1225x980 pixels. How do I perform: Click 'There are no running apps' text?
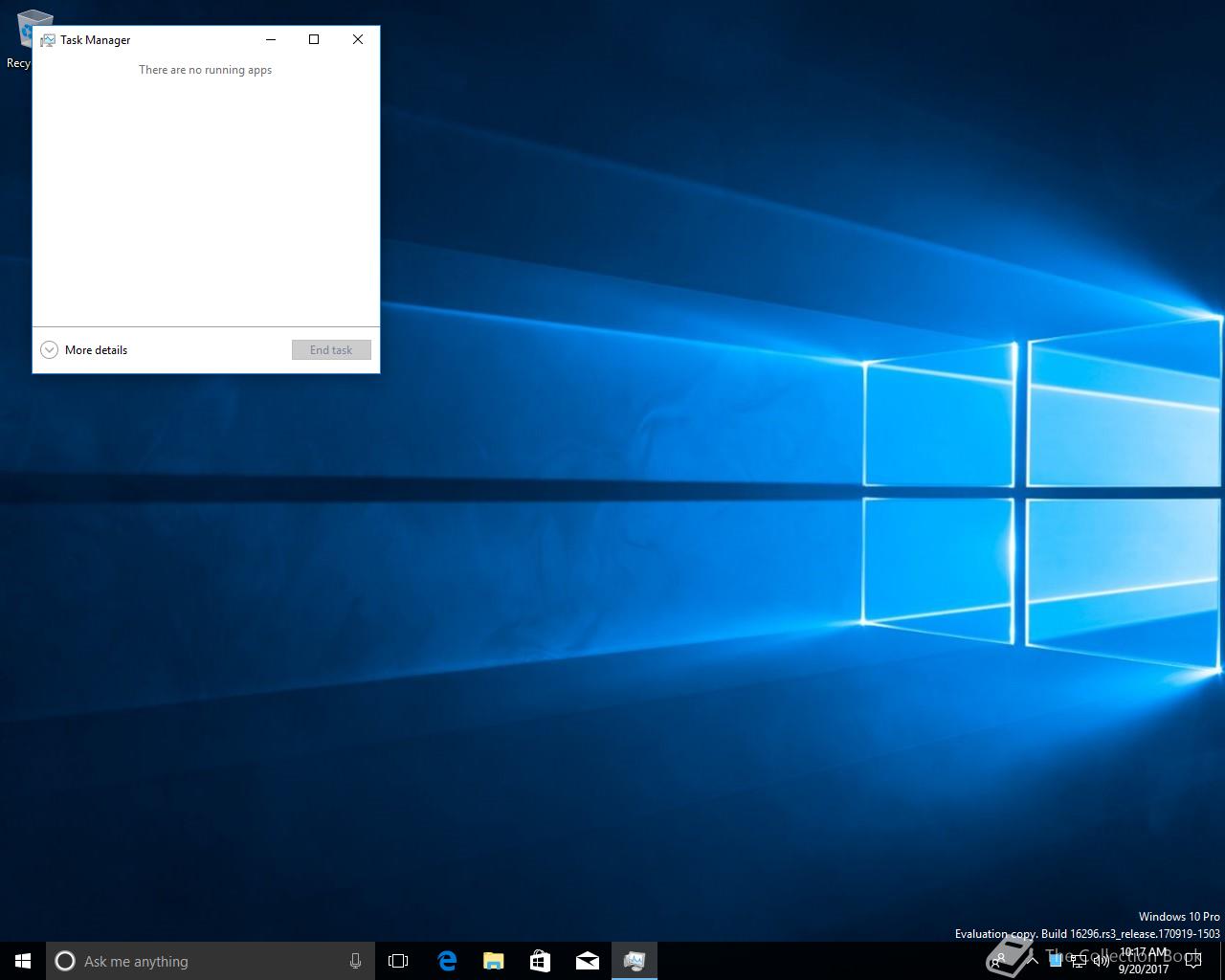pos(206,70)
